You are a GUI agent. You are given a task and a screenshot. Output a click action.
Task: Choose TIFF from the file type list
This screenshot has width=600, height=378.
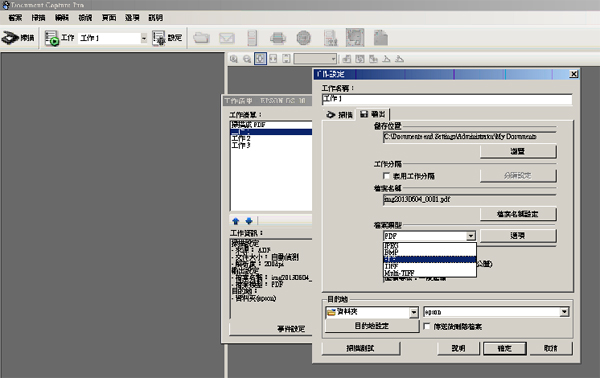pyautogui.click(x=430, y=266)
